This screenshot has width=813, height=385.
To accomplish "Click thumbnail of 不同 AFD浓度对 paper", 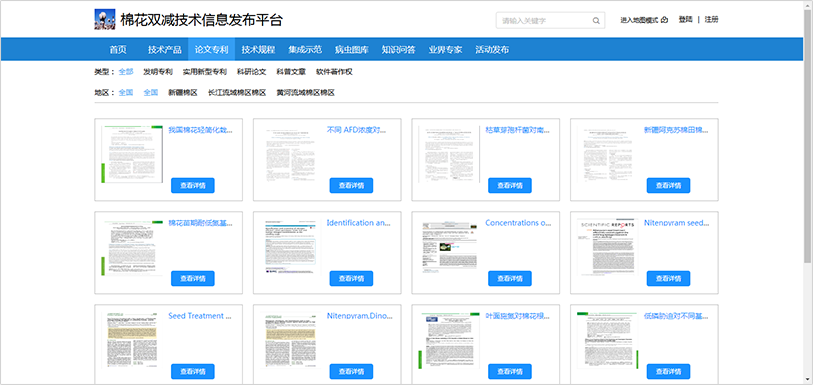I will pos(290,154).
